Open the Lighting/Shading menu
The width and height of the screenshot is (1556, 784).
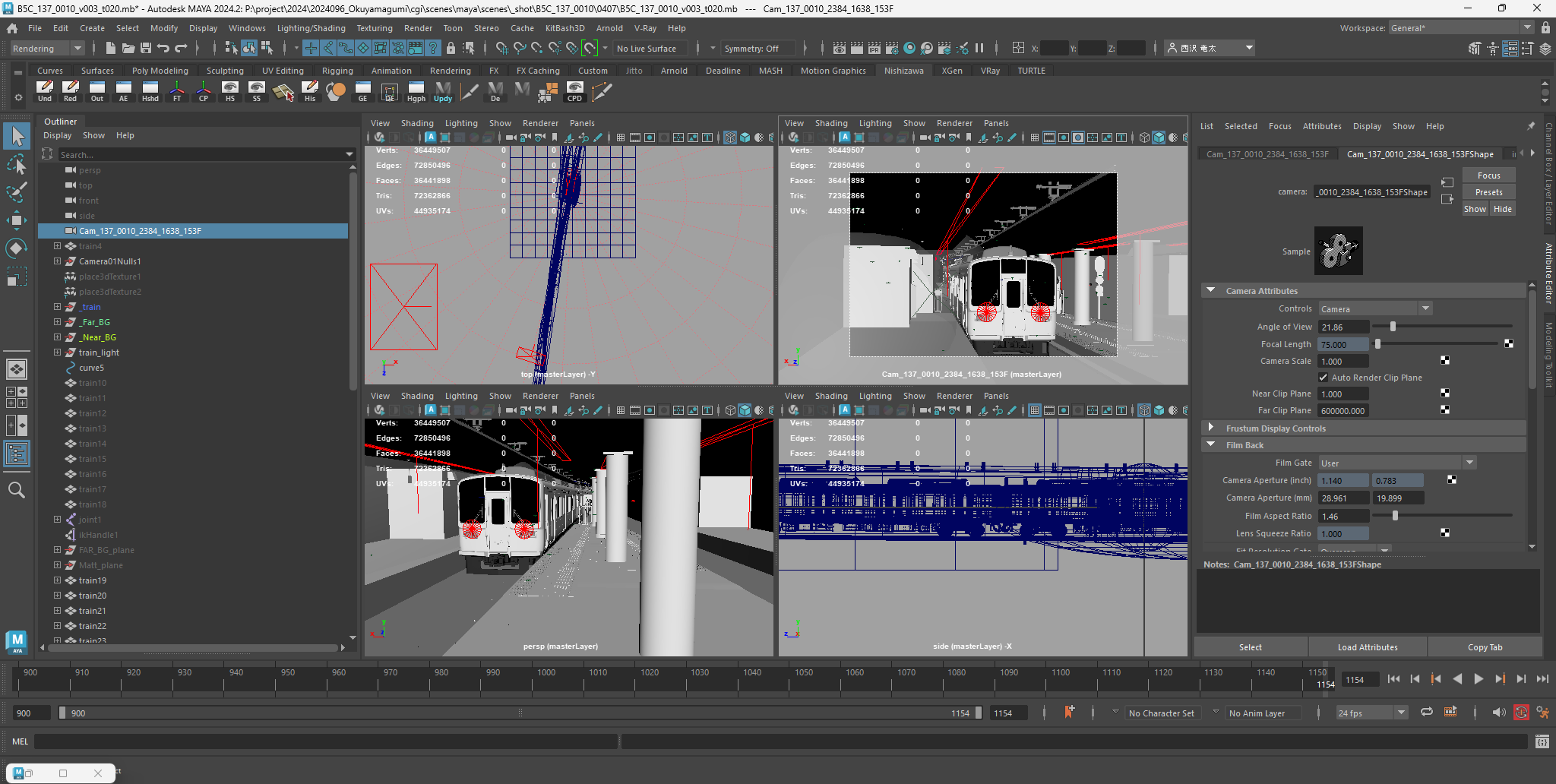311,28
